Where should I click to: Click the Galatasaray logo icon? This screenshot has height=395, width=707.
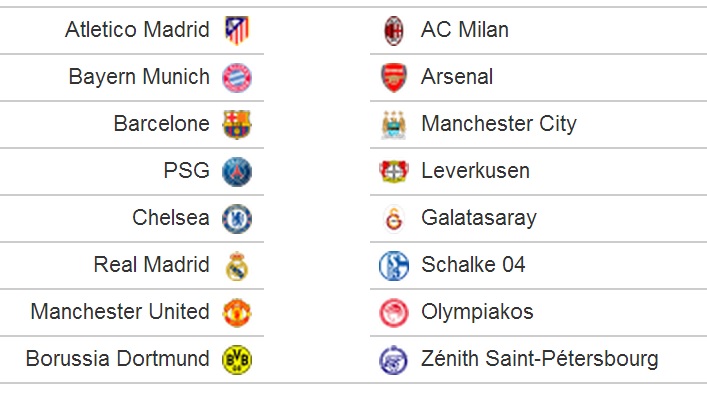394,219
